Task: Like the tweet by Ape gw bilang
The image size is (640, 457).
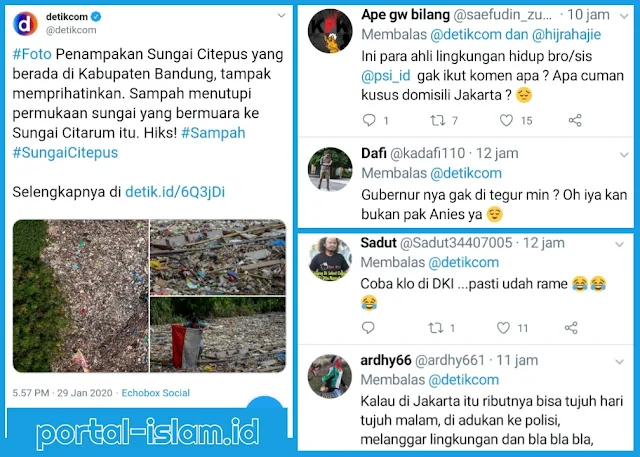Action: [506, 120]
